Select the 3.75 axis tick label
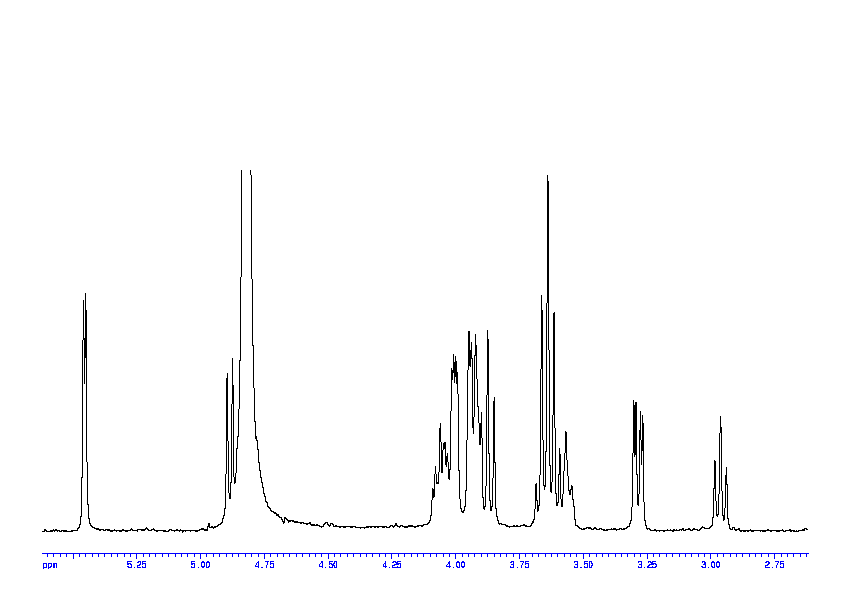Screen dimensions: 842x596 click(x=519, y=565)
